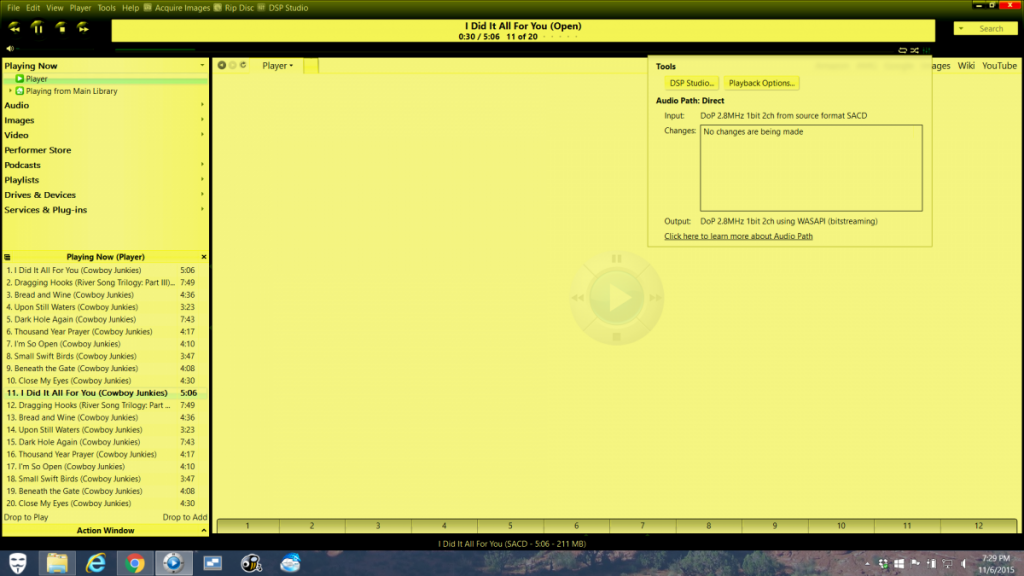Open the File menu
This screenshot has width=1024, height=576.
(x=13, y=8)
